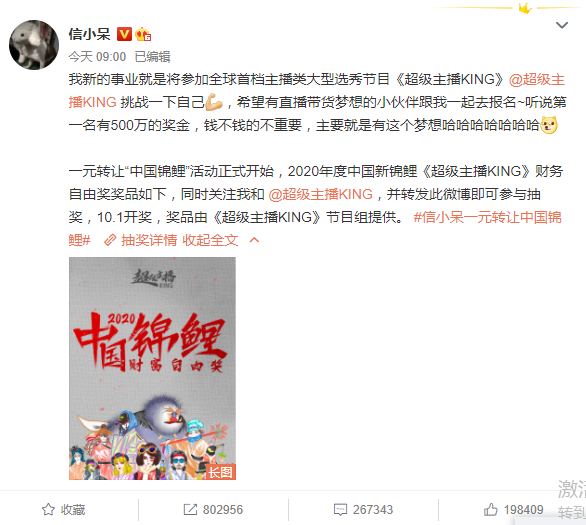This screenshot has width=586, height=525.
Task: Open the #信小呆一元转让中国锦鲤# hashtag topic
Action: pyautogui.click(x=315, y=228)
